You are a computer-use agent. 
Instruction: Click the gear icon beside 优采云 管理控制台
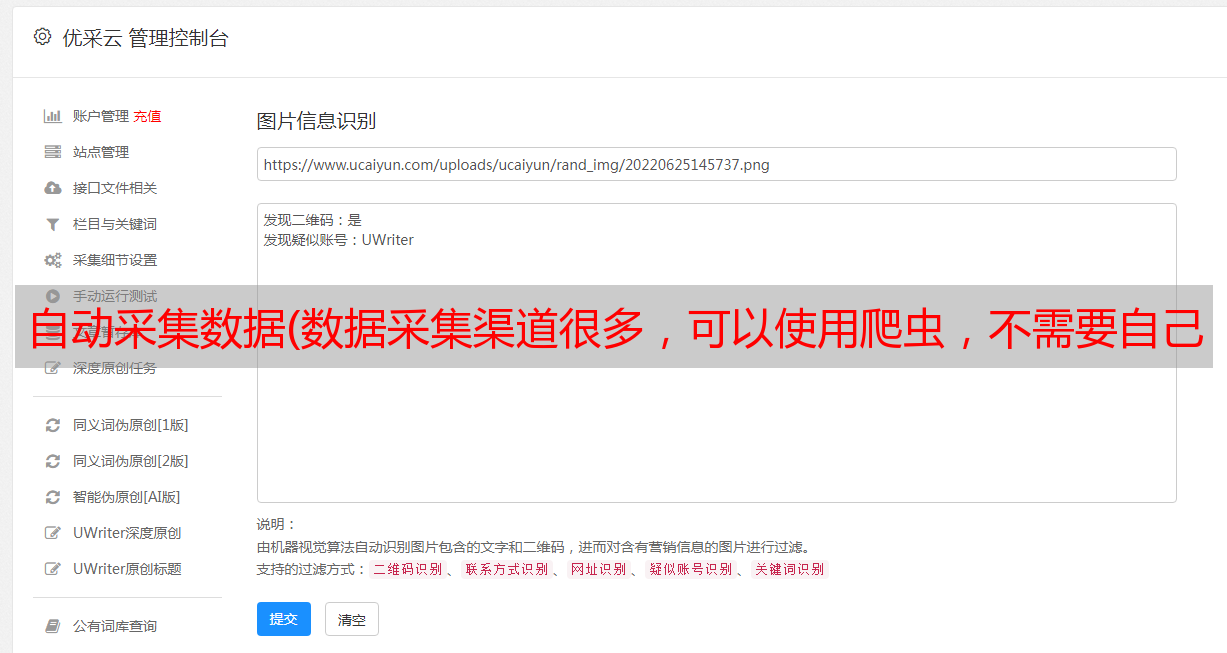(x=42, y=37)
